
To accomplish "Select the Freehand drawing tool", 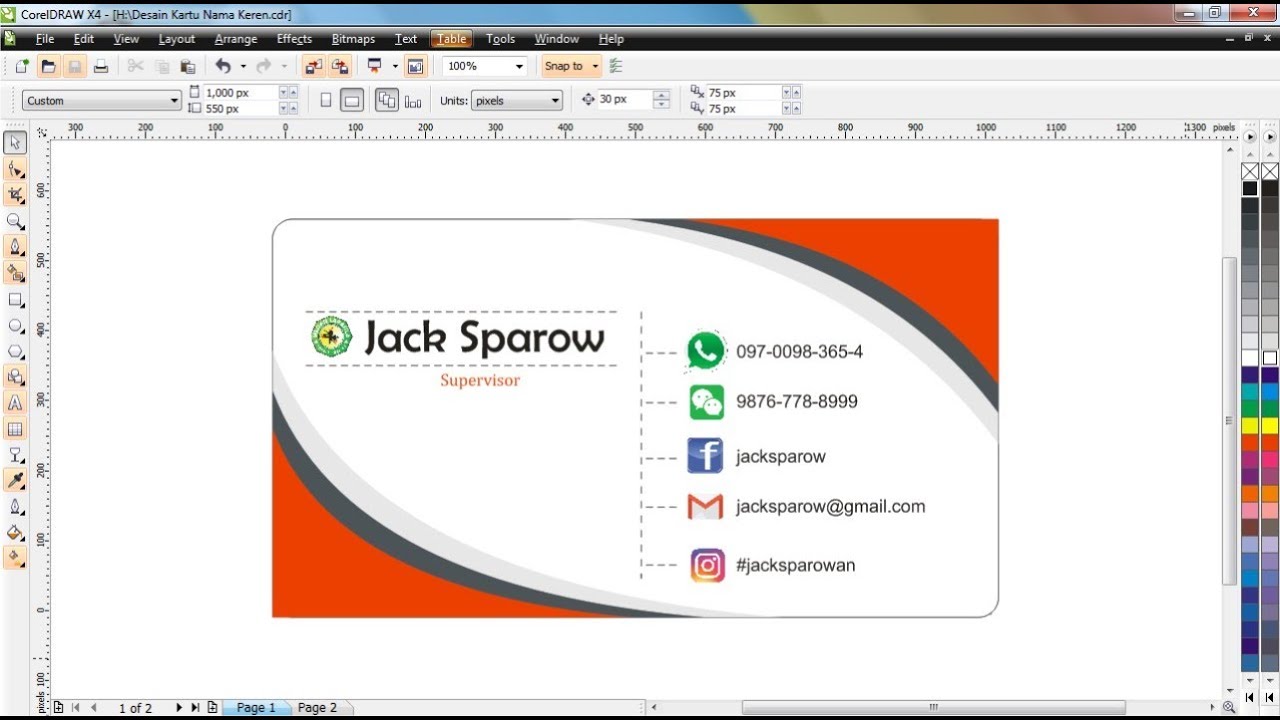I will click(x=15, y=247).
